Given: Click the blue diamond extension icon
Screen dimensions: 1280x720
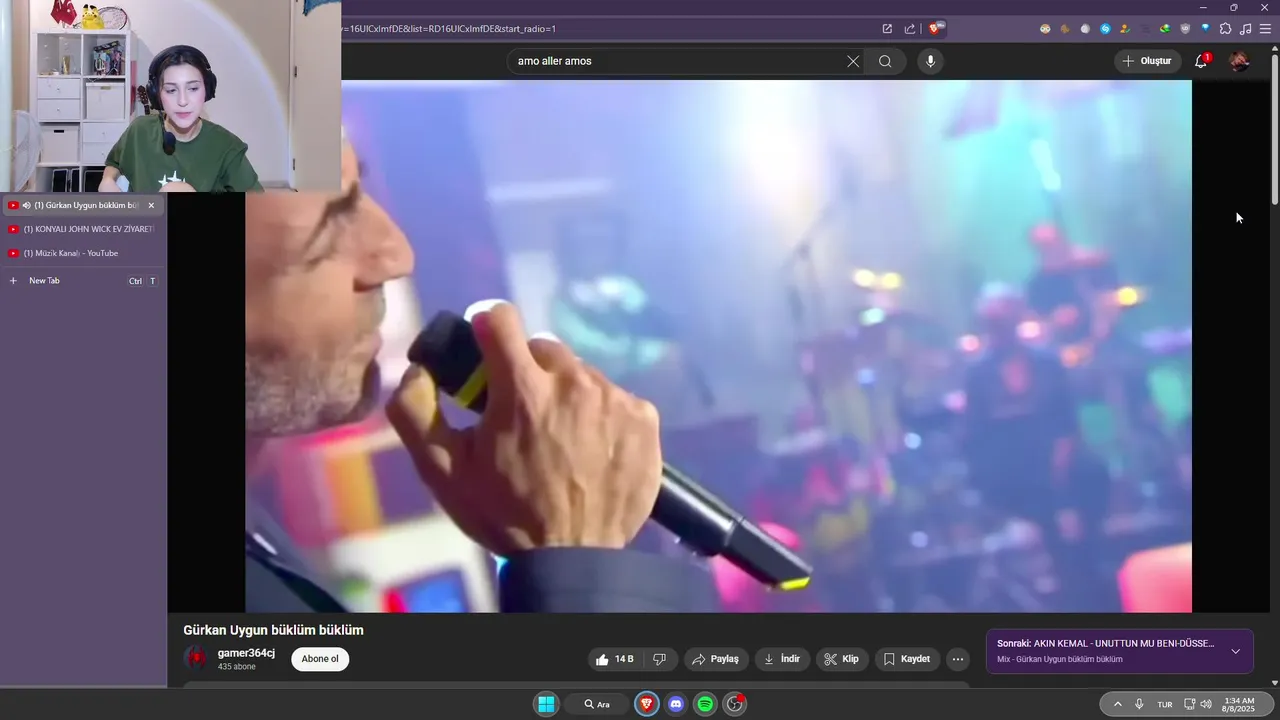Looking at the screenshot, I should tap(1205, 28).
